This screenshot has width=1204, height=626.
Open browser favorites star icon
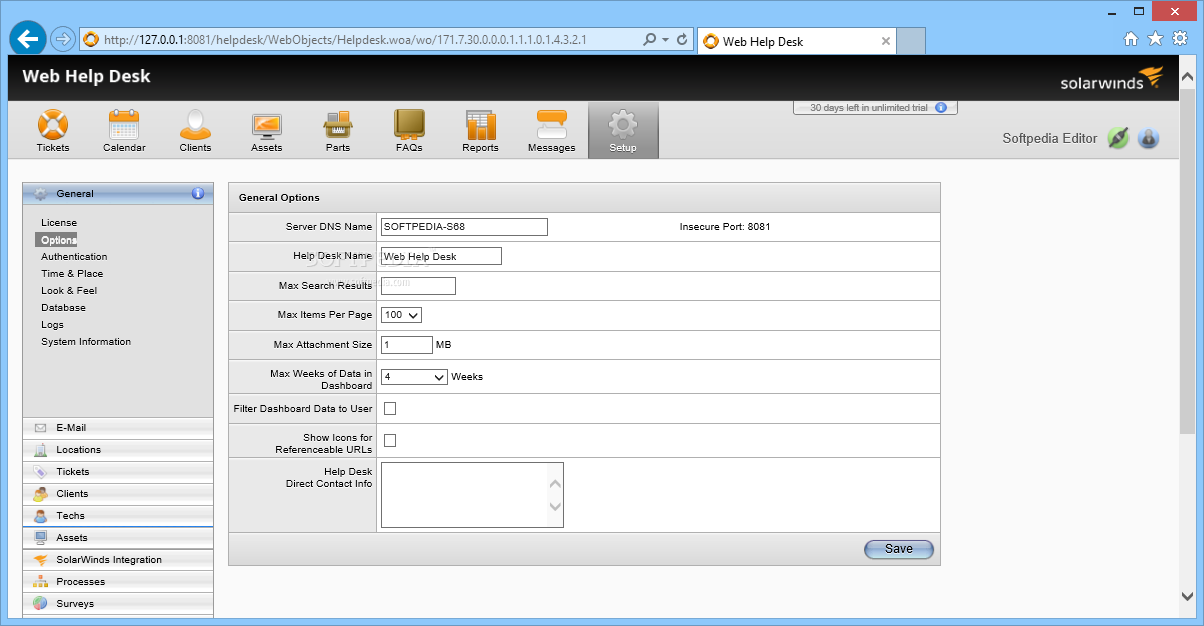coord(1155,39)
